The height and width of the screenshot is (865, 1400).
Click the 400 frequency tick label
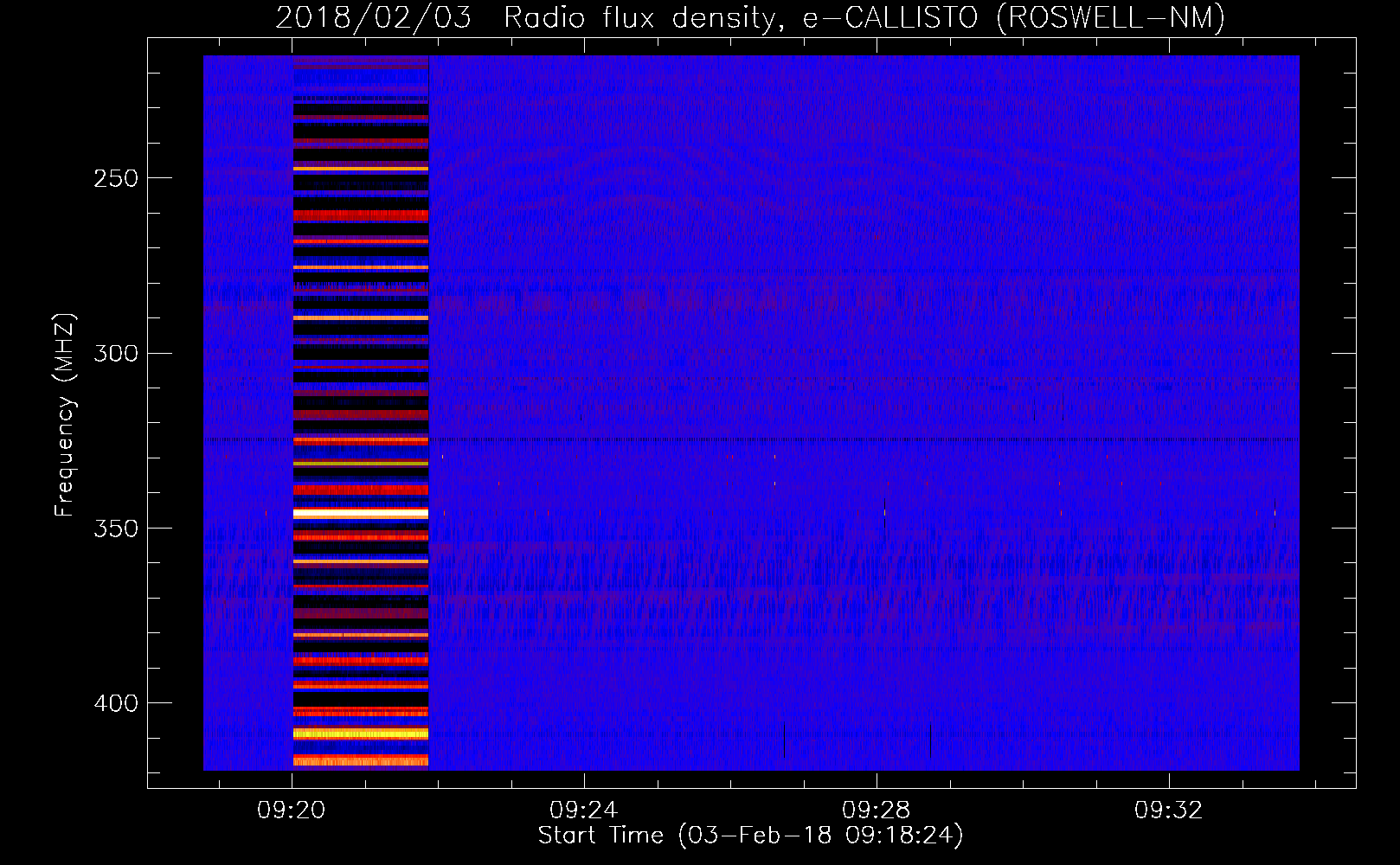[116, 703]
